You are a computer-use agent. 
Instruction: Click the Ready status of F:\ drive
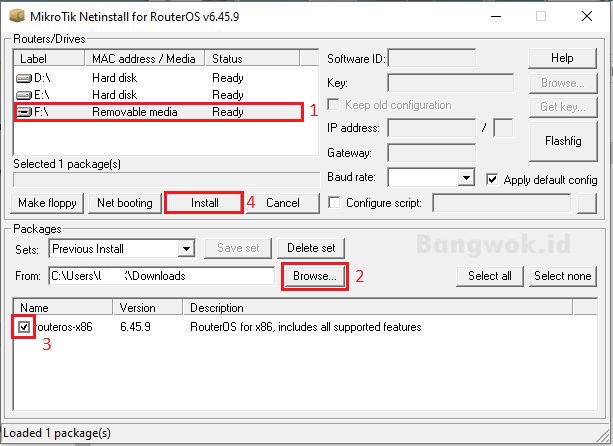pyautogui.click(x=228, y=112)
